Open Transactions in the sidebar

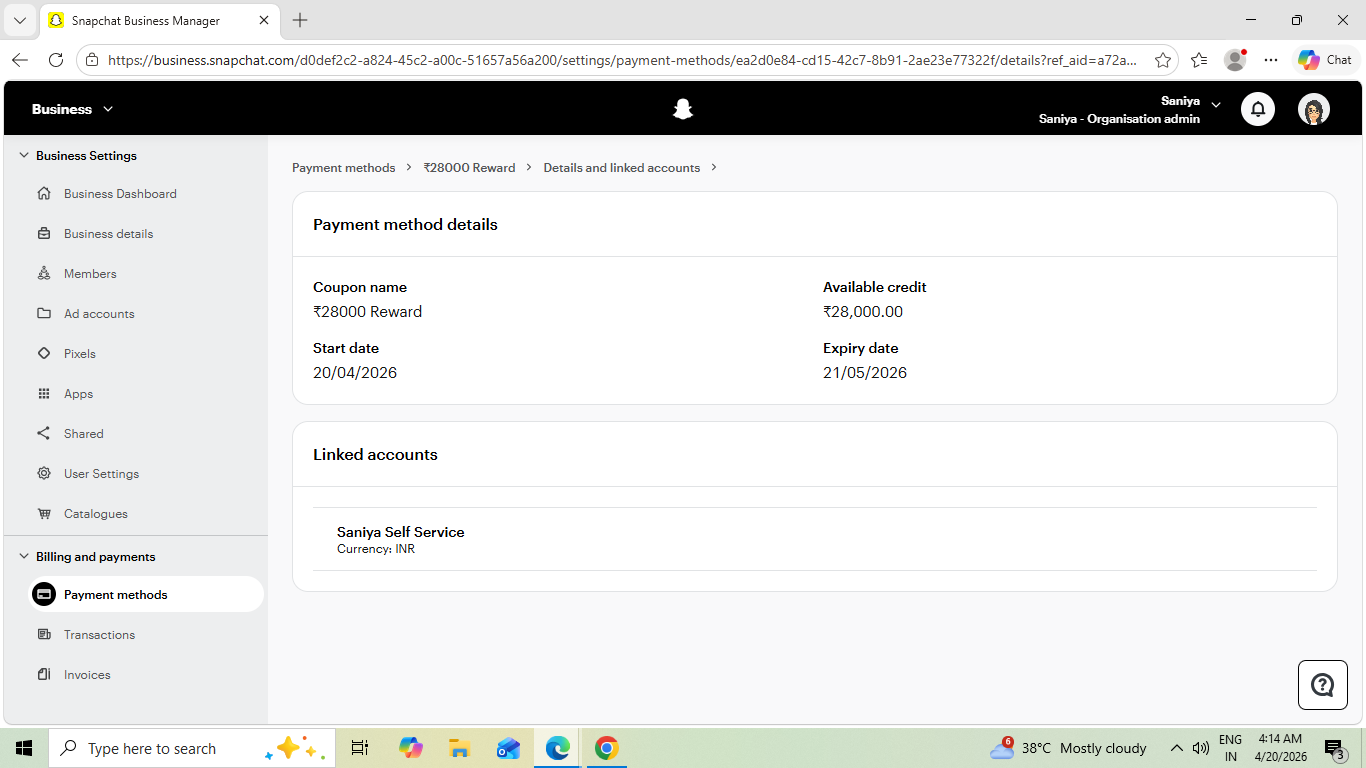point(99,634)
